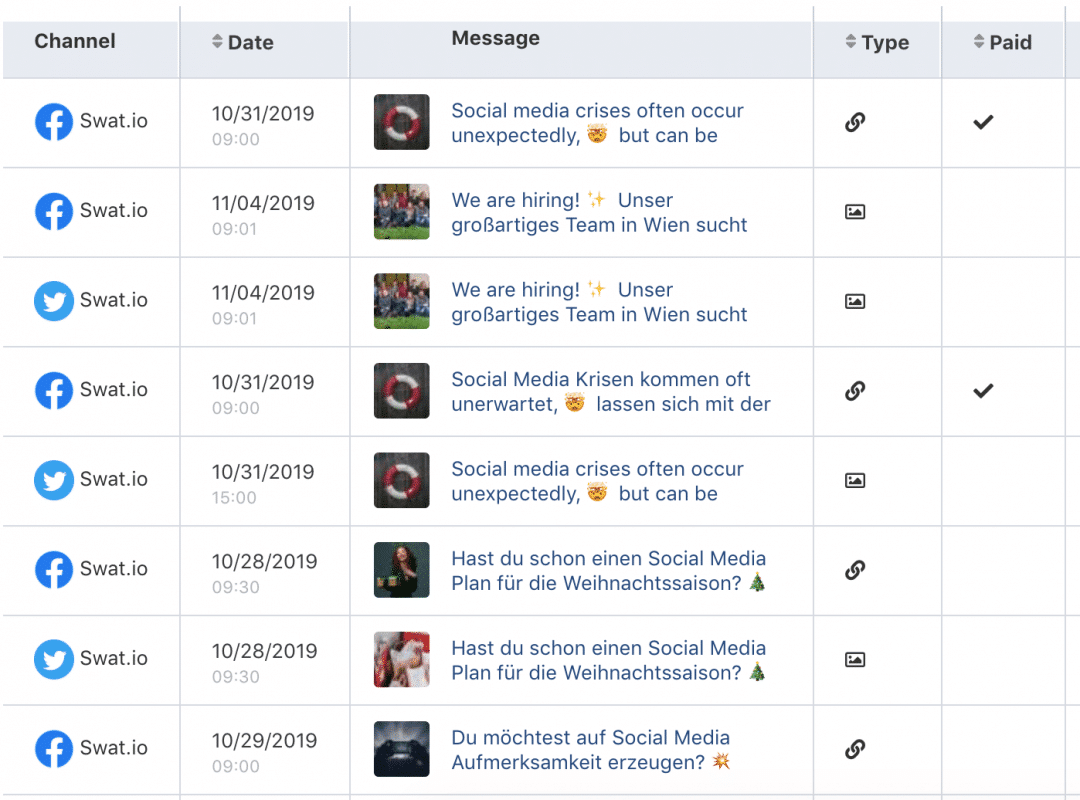1080x800 pixels.
Task: Open 'Du möchtest auf Social Media' message
Action: (590, 749)
